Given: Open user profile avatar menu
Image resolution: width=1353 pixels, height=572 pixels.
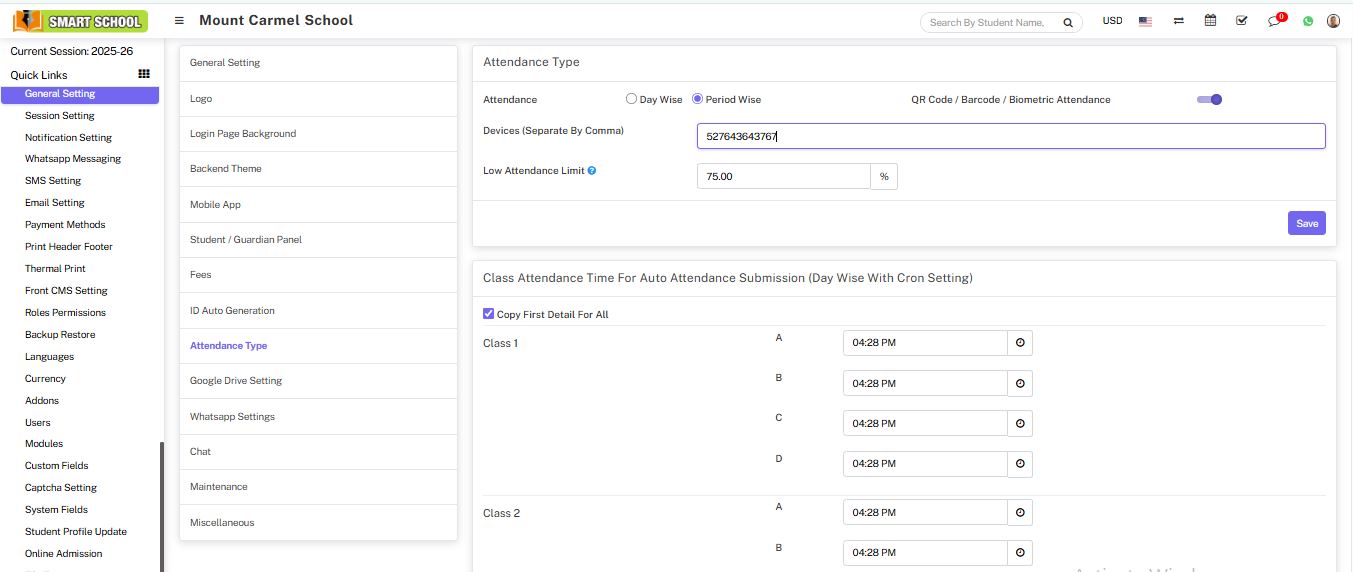Looking at the screenshot, I should [x=1333, y=21].
